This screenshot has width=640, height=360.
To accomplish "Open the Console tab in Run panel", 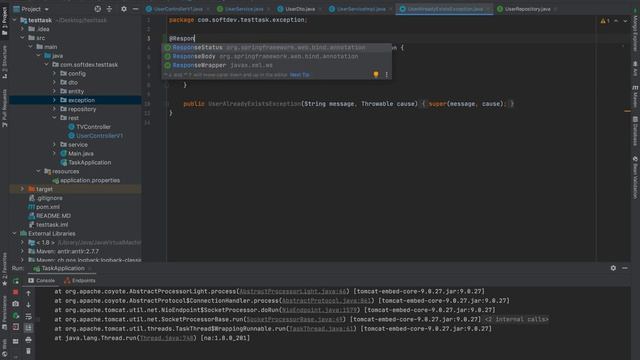I will (x=42, y=280).
